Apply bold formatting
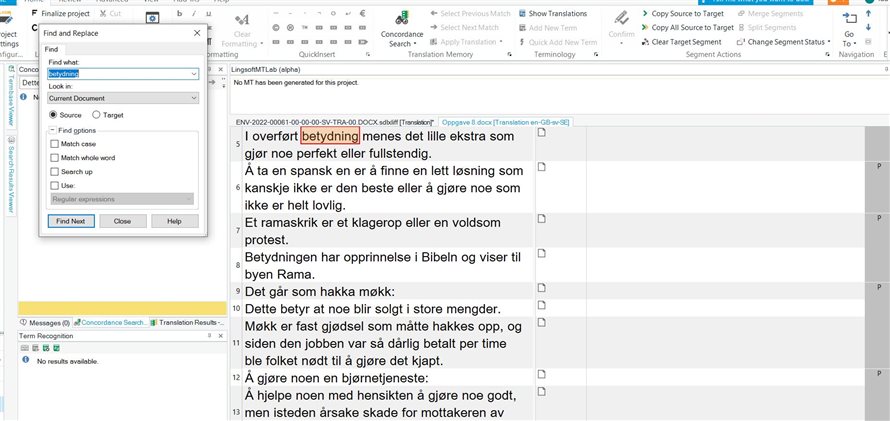This screenshot has width=890, height=421. click(x=179, y=13)
